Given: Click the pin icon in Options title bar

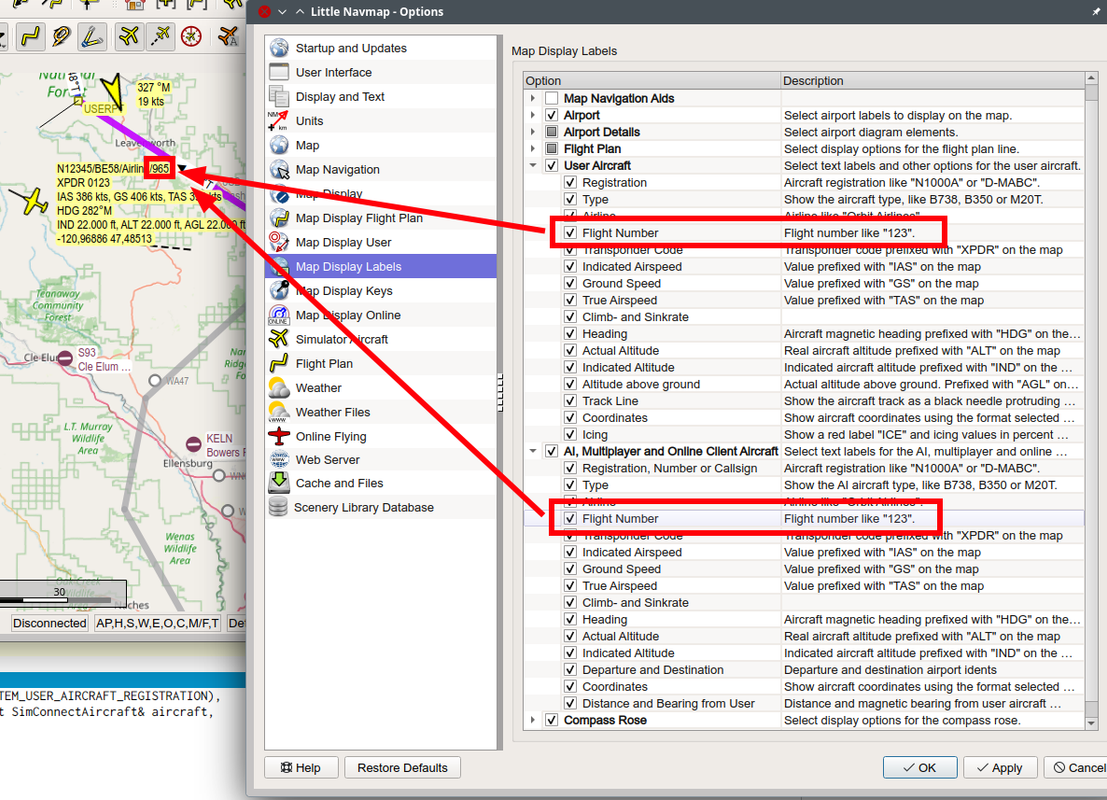Looking at the screenshot, I should tap(1096, 12).
